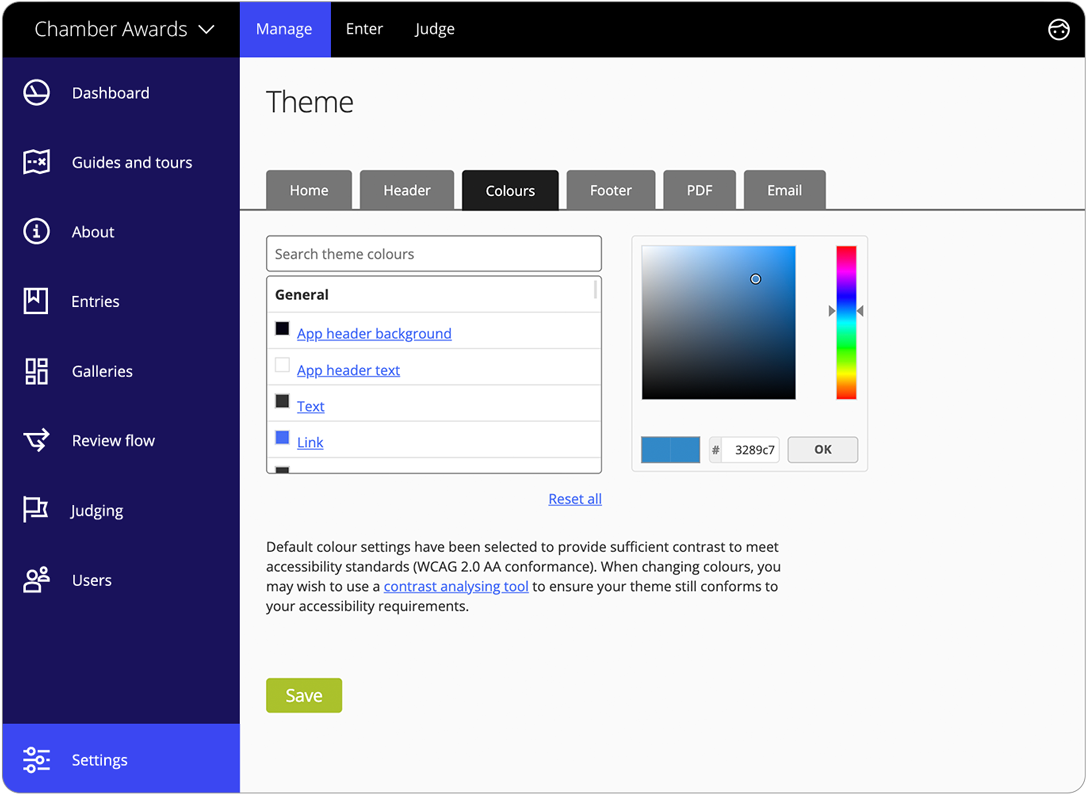Select the App header text colour box
This screenshot has width=1086, height=797.
281,364
